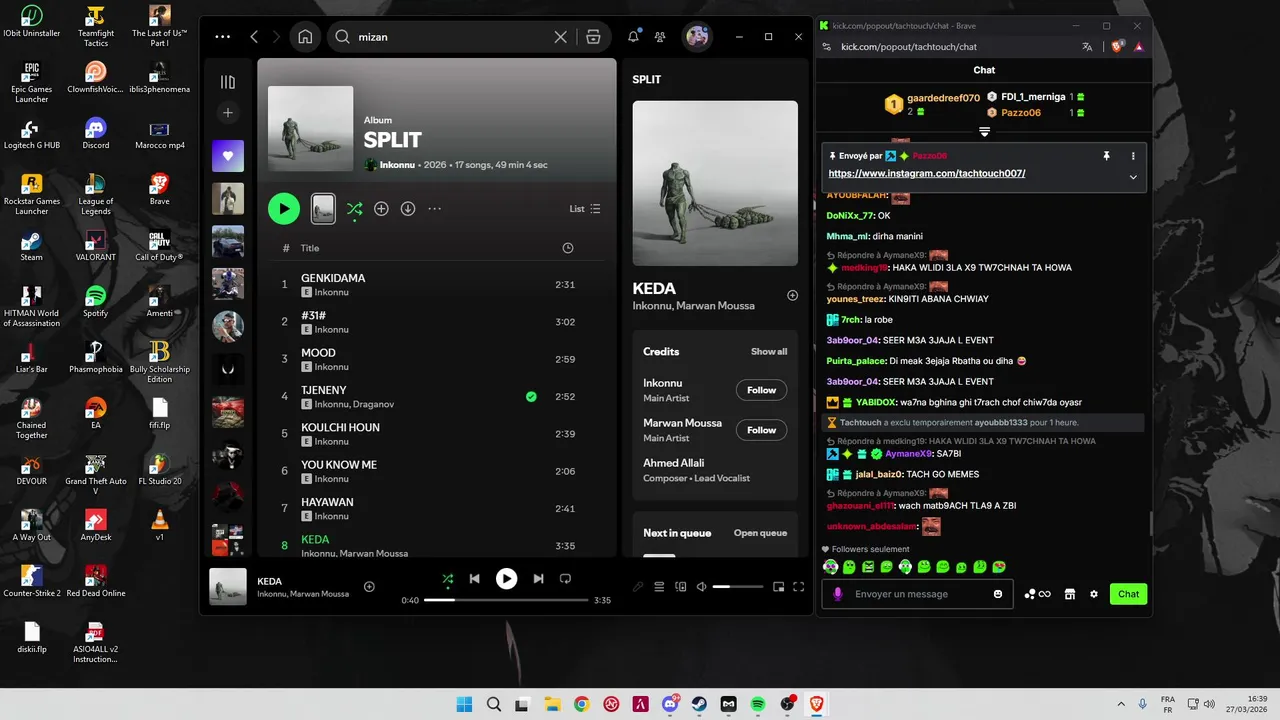
Task: Go back with Spotify's back arrow
Action: 254,37
